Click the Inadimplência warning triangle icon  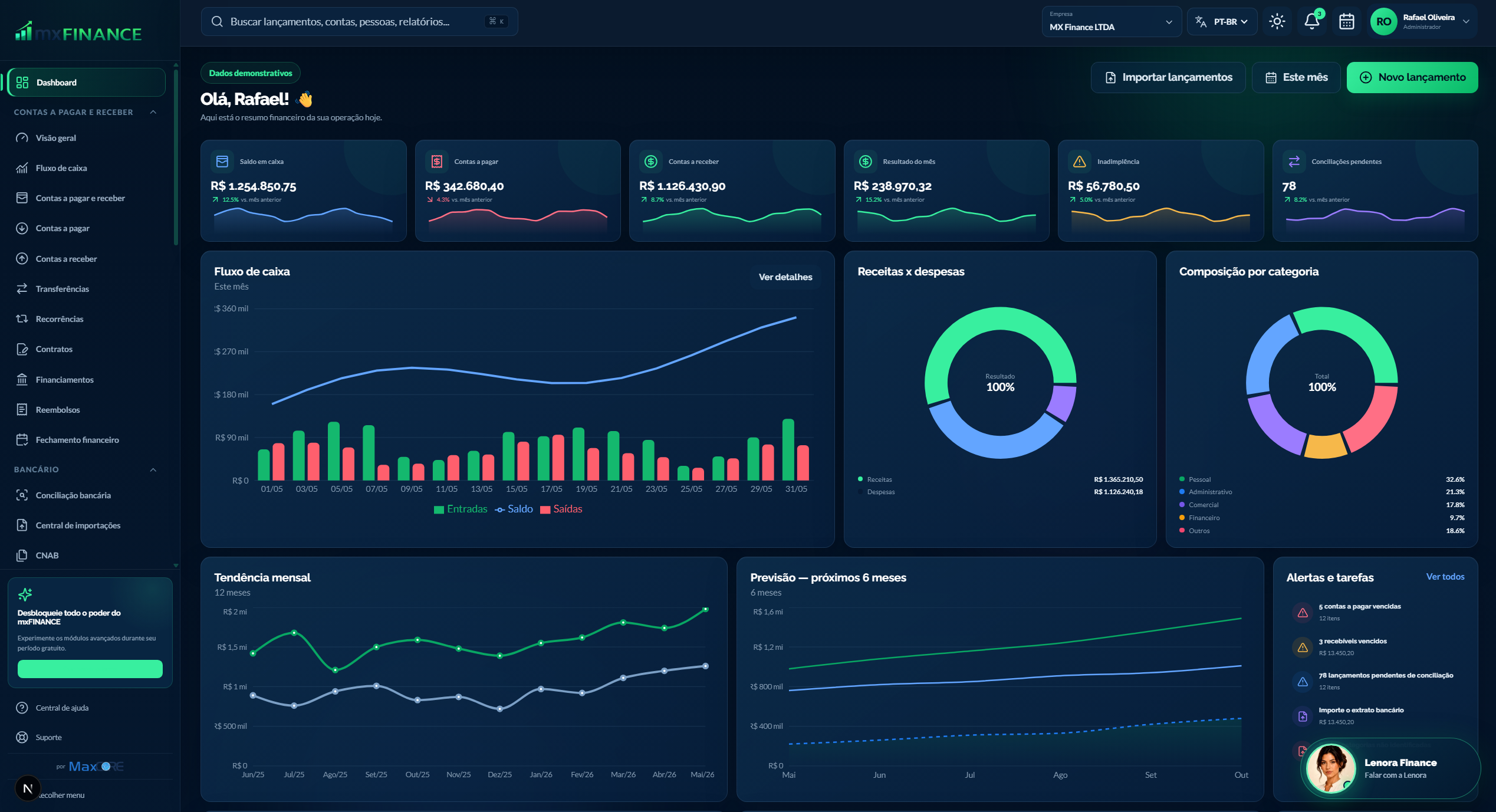click(1080, 162)
